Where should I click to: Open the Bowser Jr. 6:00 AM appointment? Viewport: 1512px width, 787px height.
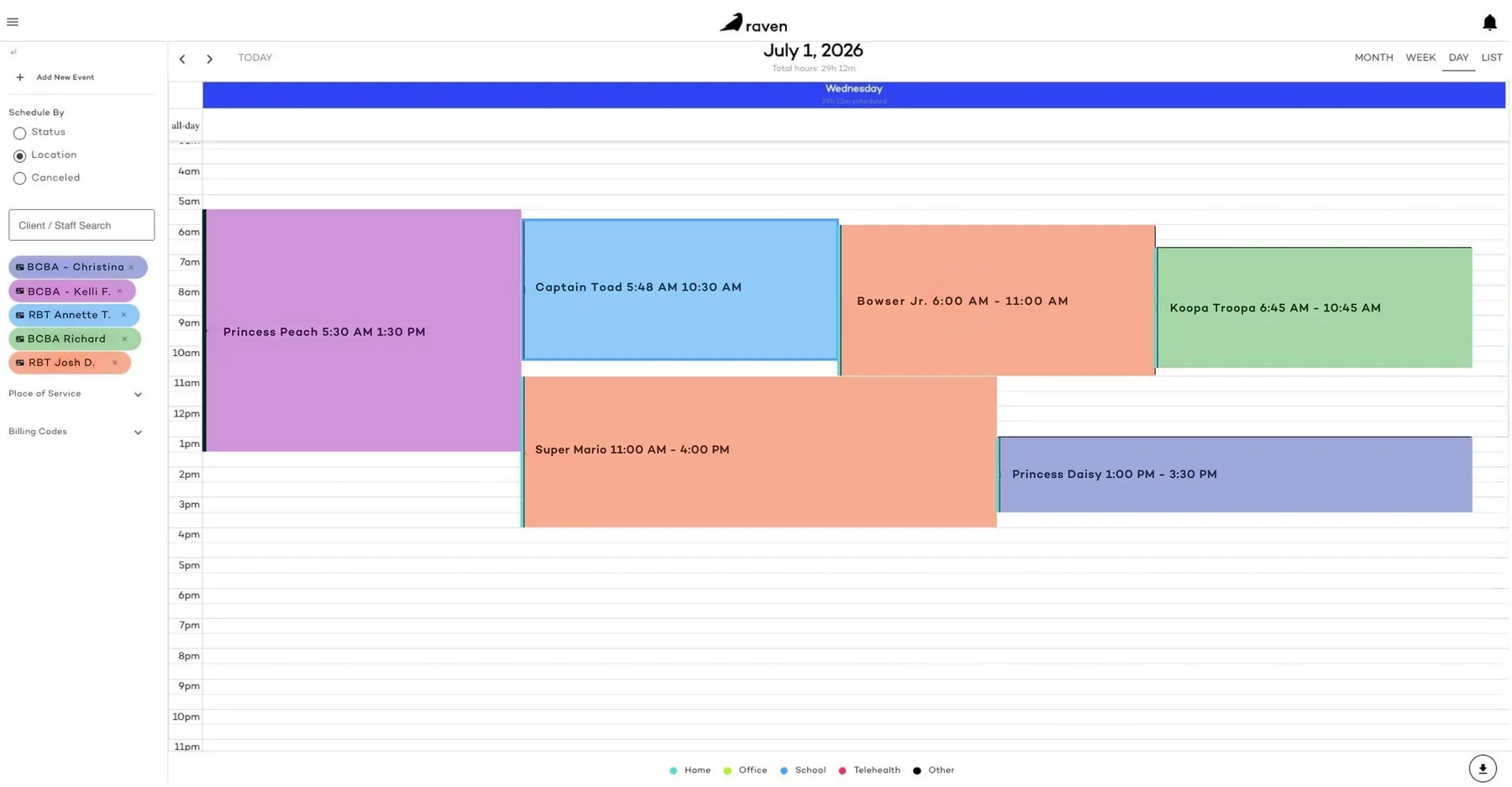tap(998, 300)
